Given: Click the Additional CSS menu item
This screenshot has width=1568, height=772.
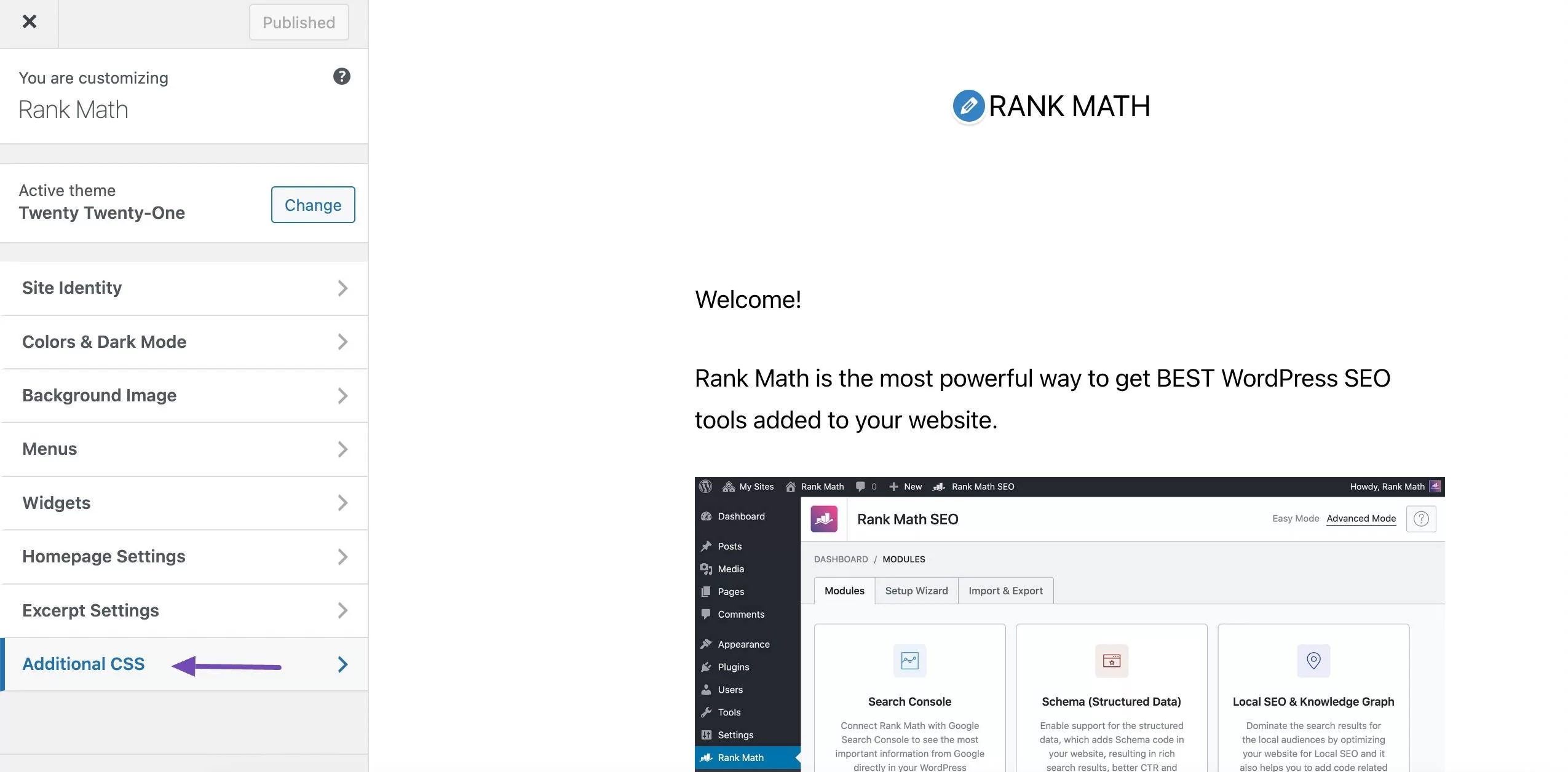Looking at the screenshot, I should pos(83,663).
